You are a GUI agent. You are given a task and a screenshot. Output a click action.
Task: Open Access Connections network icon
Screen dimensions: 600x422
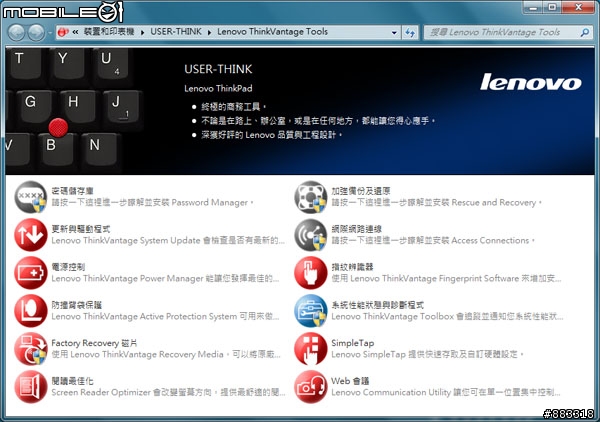310,235
